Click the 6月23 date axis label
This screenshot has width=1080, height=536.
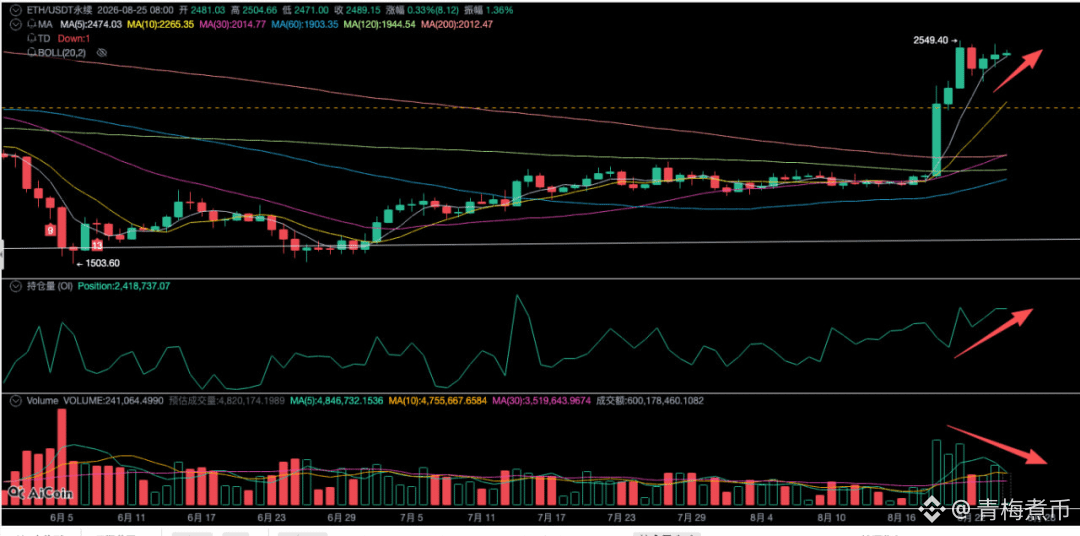(x=270, y=517)
